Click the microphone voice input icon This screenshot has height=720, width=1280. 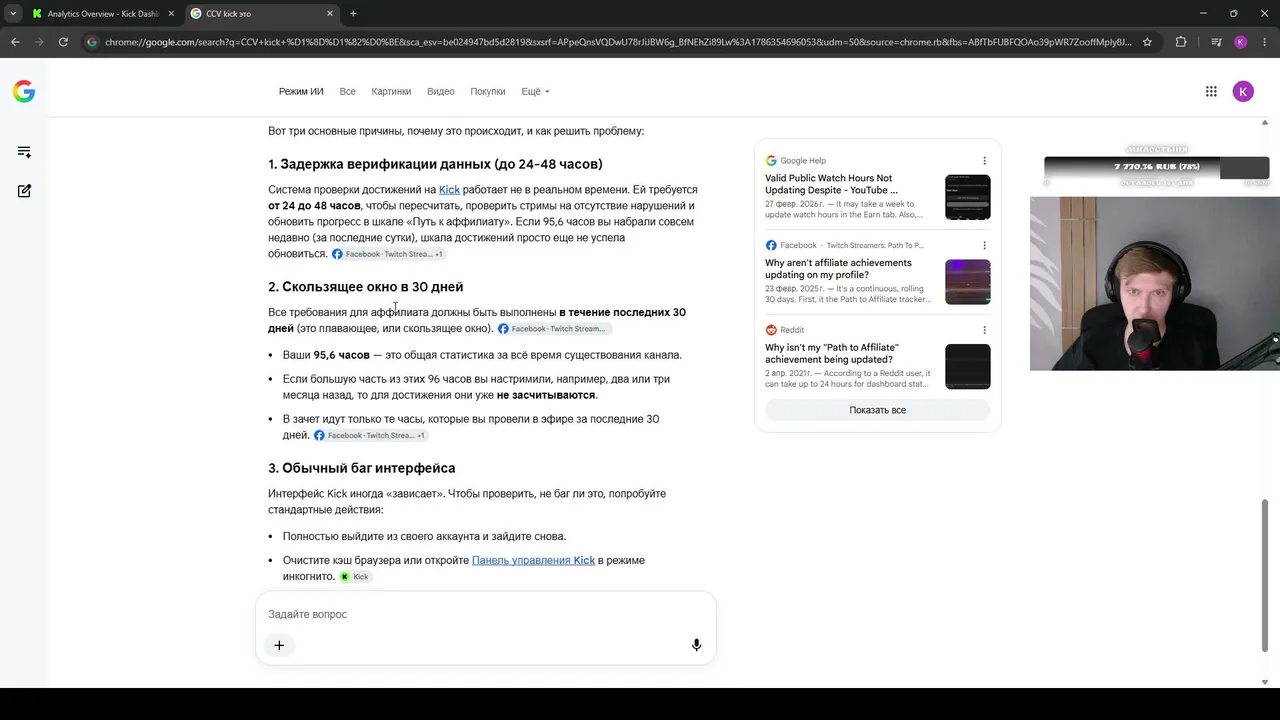click(697, 645)
